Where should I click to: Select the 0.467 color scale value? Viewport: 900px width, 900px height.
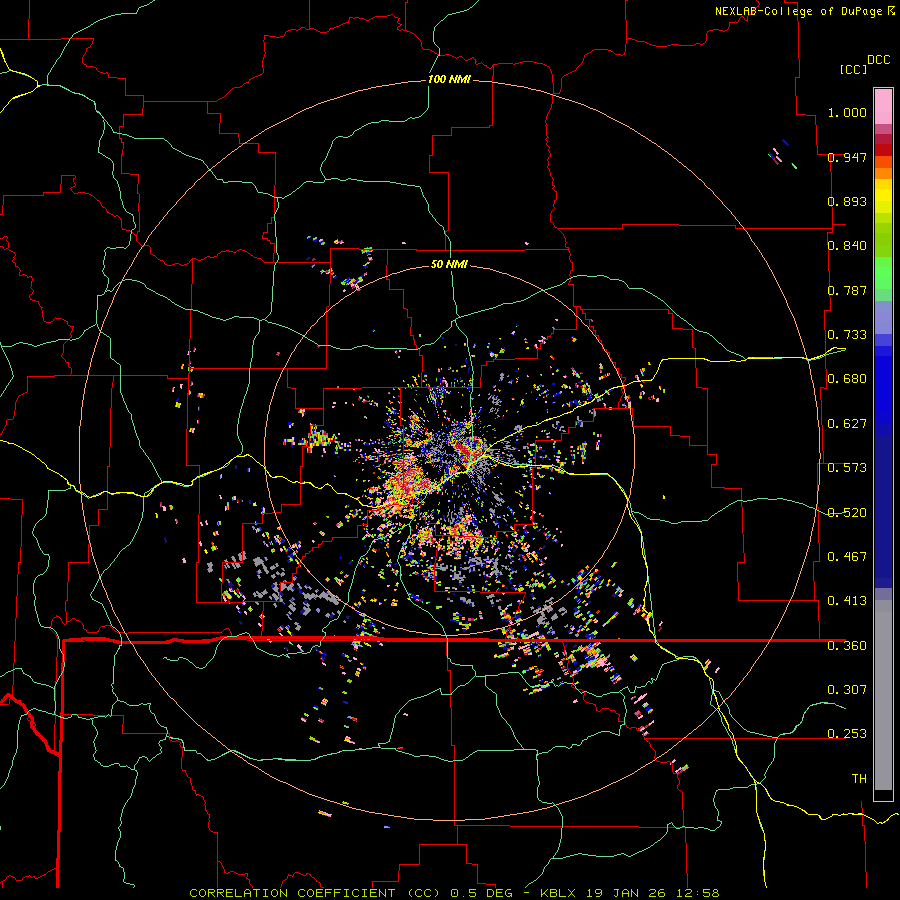click(847, 557)
